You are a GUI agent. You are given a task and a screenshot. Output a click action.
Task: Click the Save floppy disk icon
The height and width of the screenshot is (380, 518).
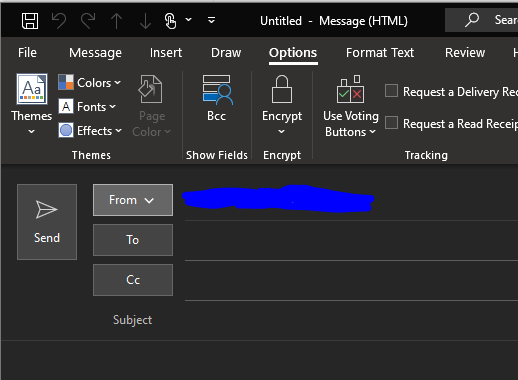(x=30, y=21)
